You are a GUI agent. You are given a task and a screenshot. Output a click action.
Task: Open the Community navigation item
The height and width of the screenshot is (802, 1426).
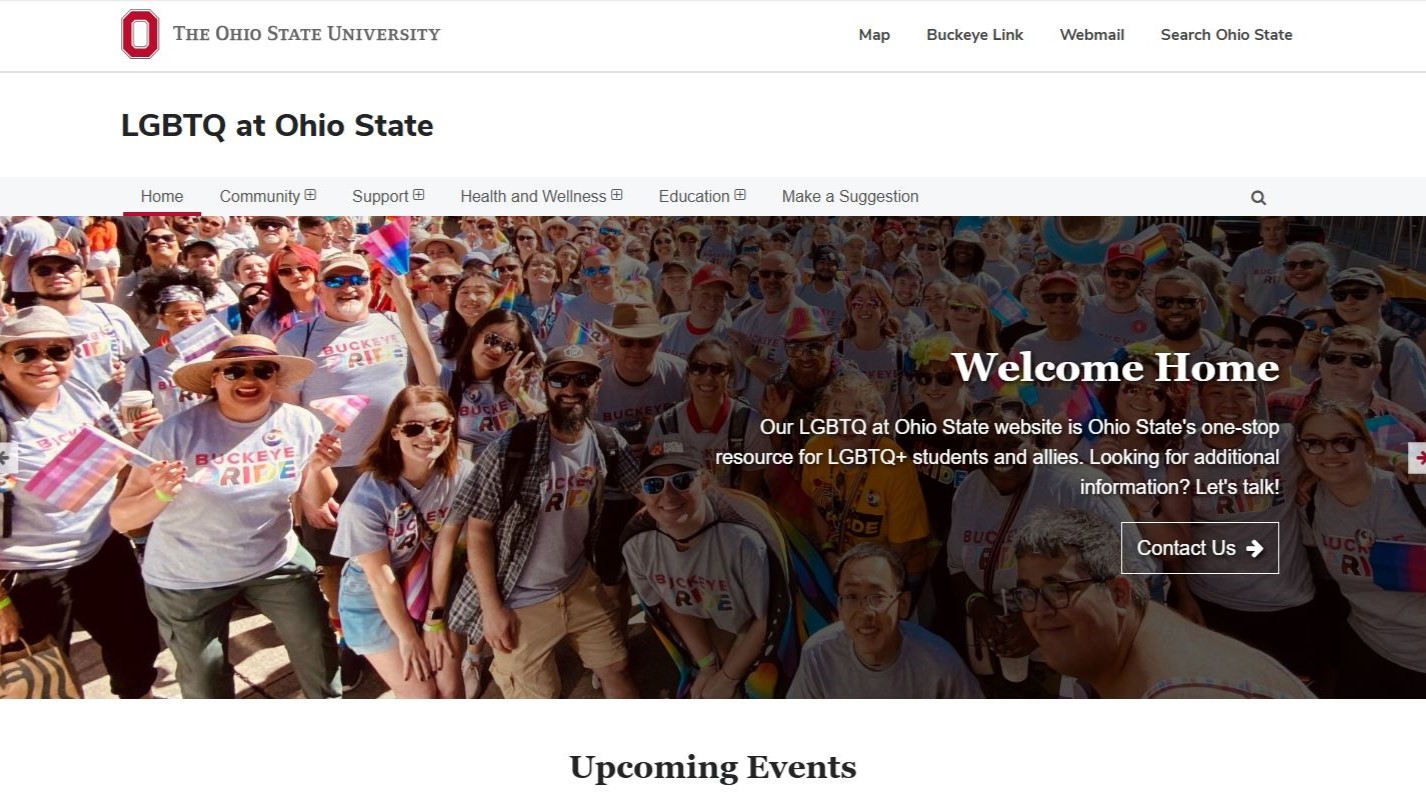click(260, 196)
